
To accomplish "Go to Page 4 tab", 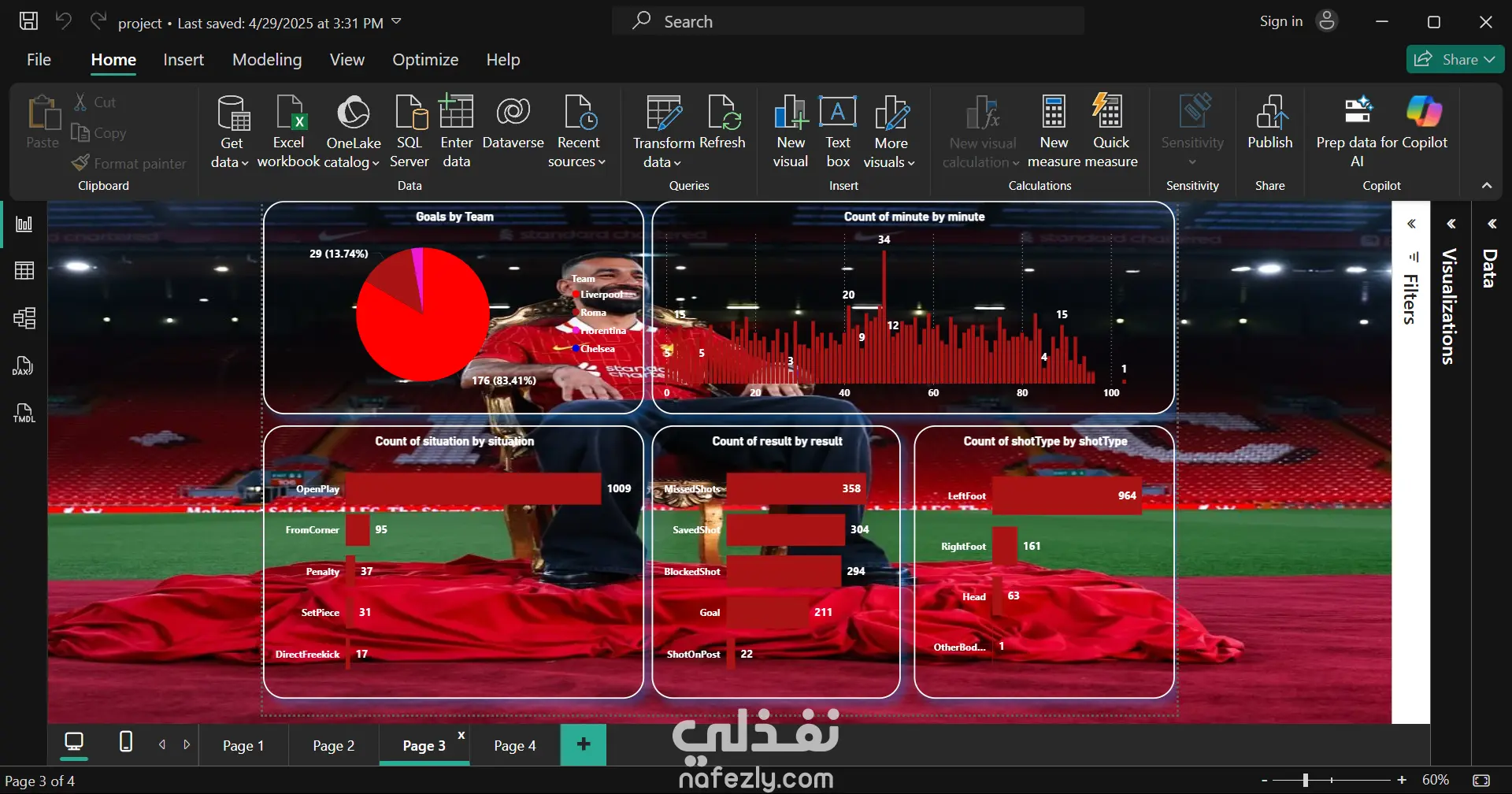I will (x=515, y=745).
